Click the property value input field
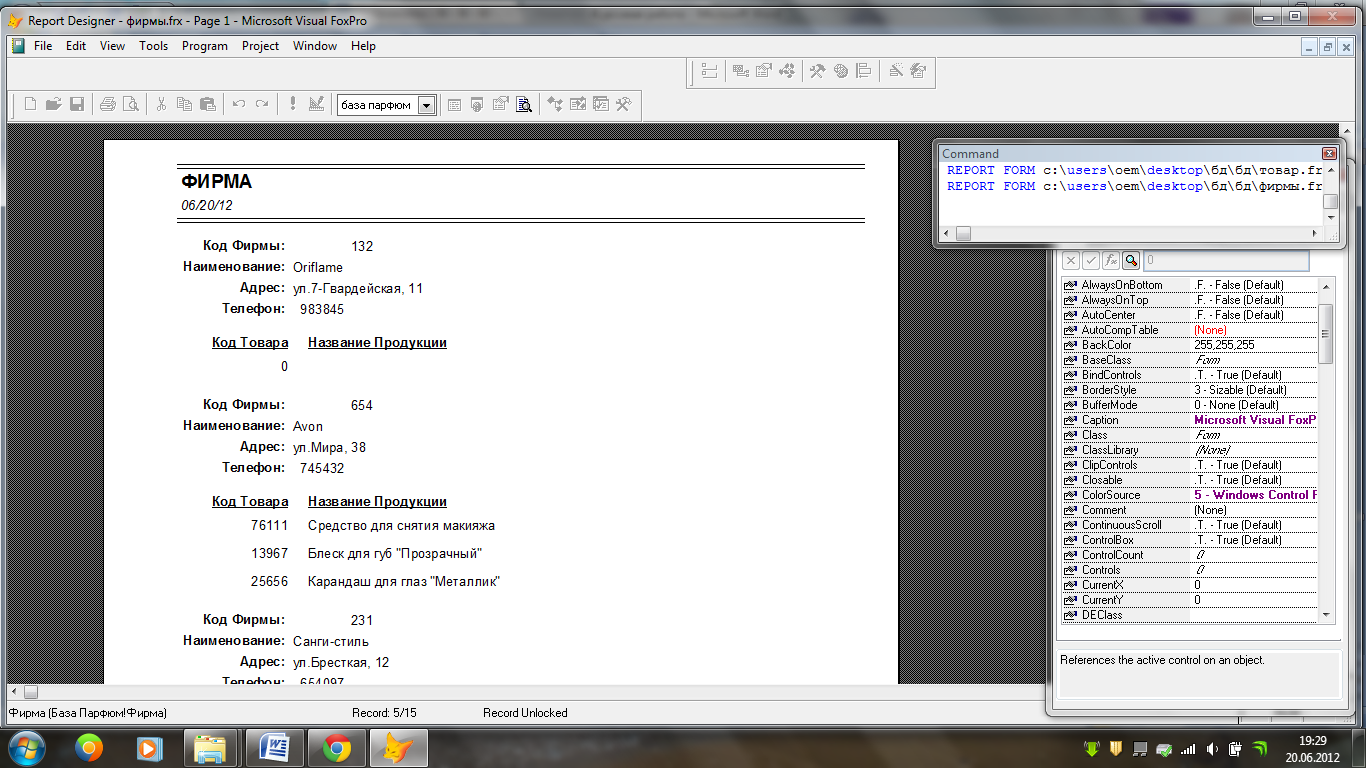1366x768 pixels. [x=1226, y=261]
